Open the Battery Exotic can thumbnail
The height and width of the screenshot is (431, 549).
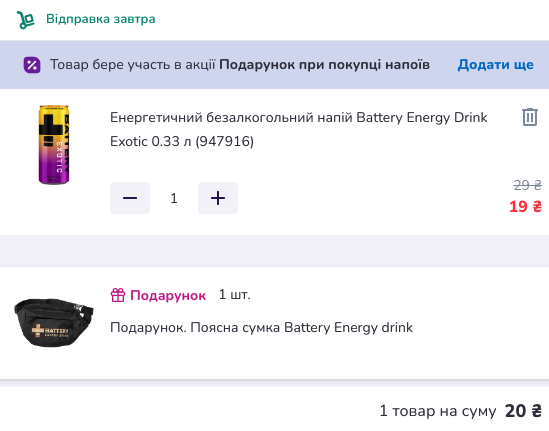(x=54, y=144)
